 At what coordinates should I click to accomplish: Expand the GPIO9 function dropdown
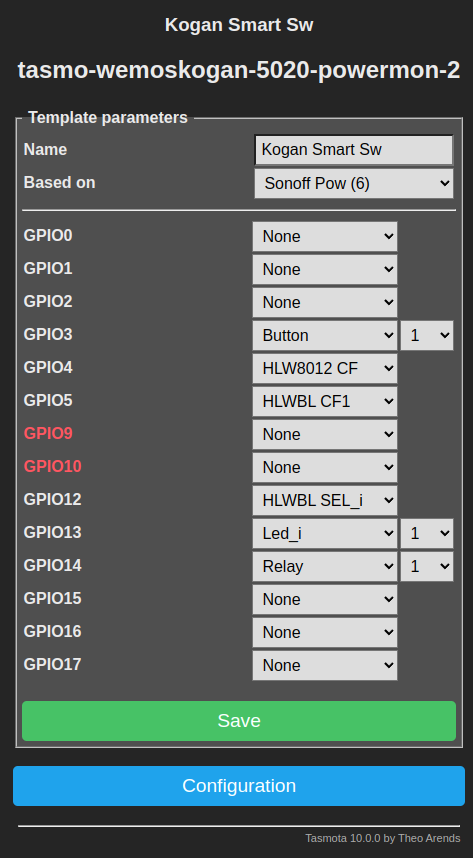click(325, 434)
